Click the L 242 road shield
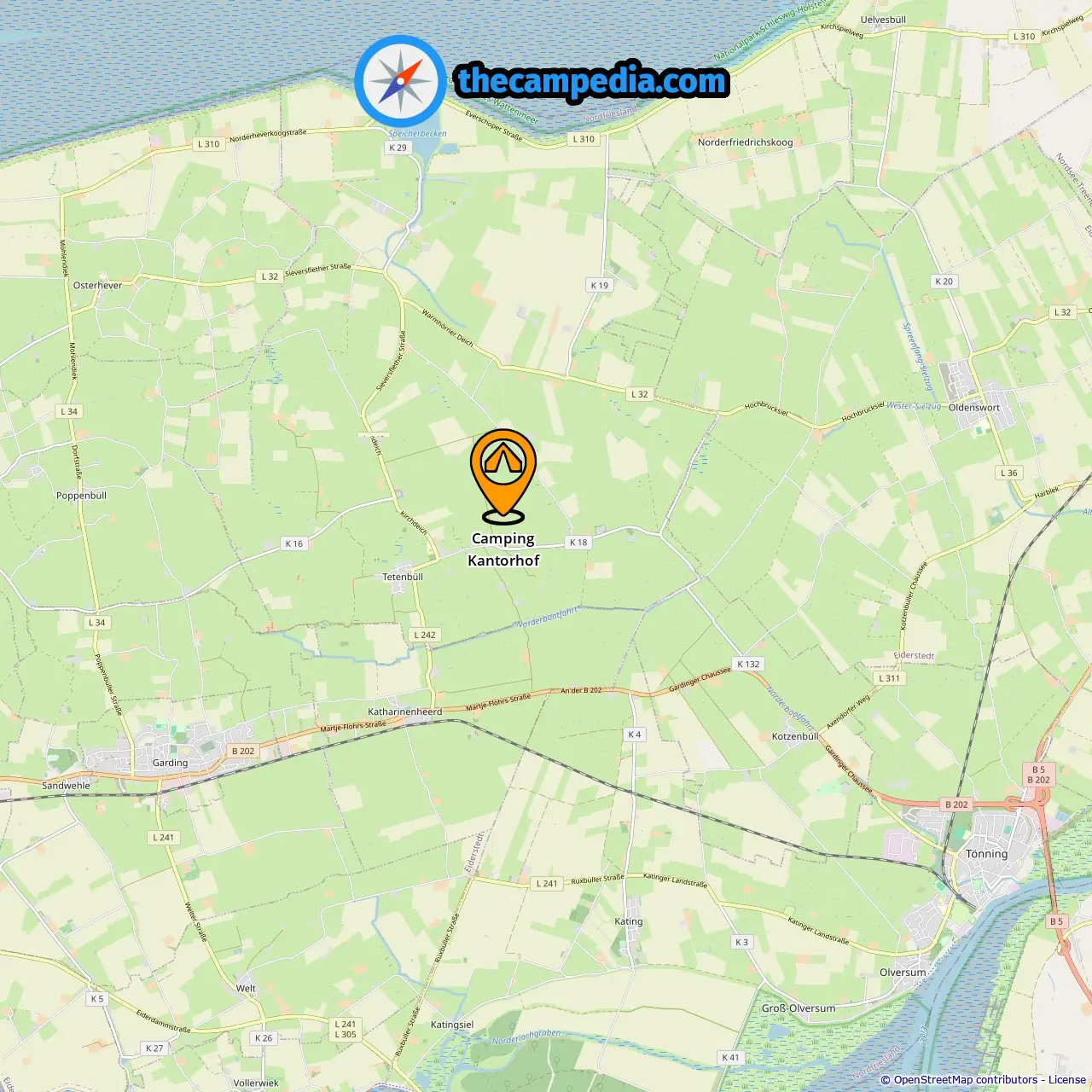This screenshot has height=1092, width=1092. [425, 635]
